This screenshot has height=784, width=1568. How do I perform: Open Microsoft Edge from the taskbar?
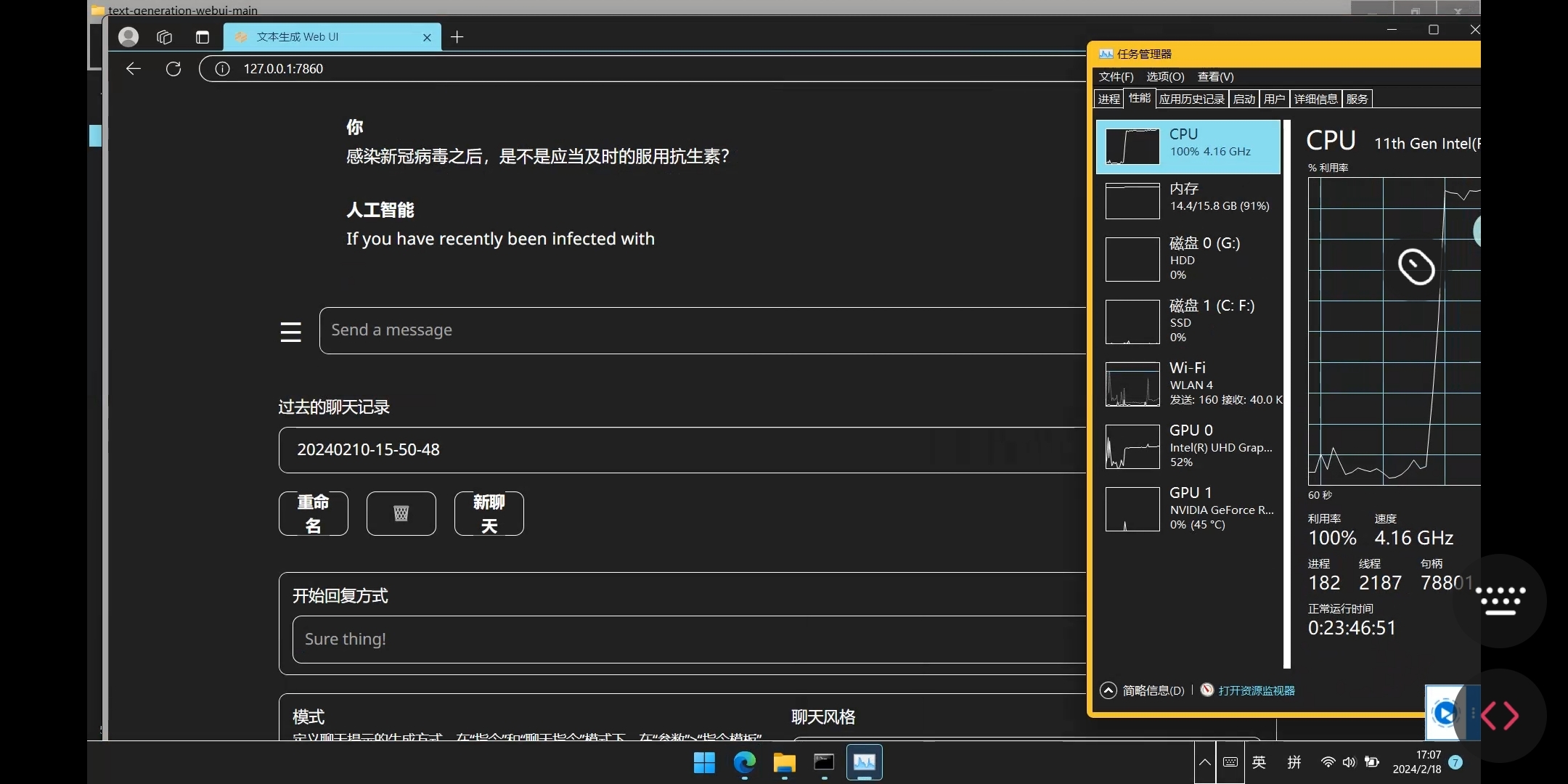[744, 762]
